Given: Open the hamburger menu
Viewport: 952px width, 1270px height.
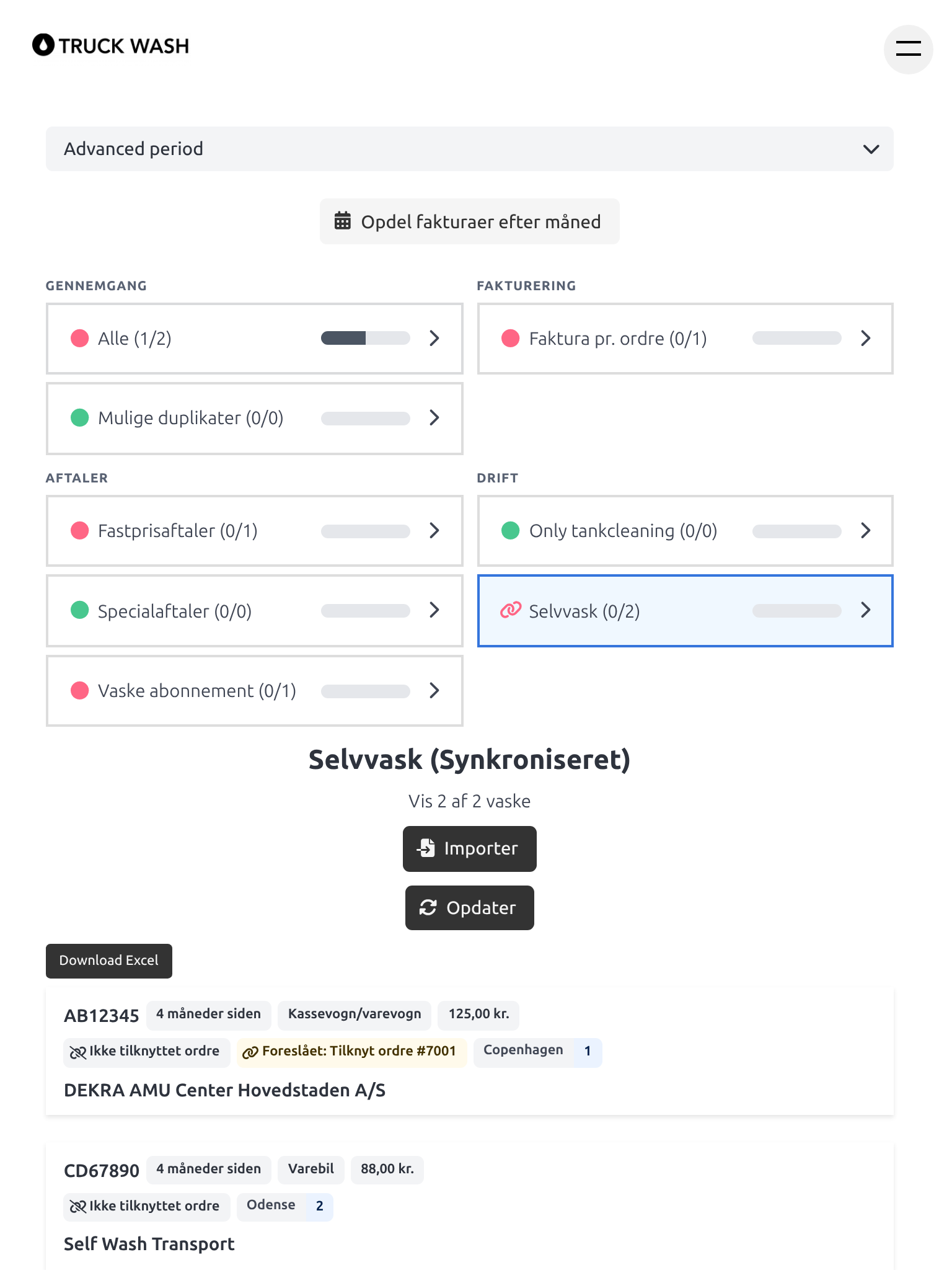Looking at the screenshot, I should pos(908,49).
